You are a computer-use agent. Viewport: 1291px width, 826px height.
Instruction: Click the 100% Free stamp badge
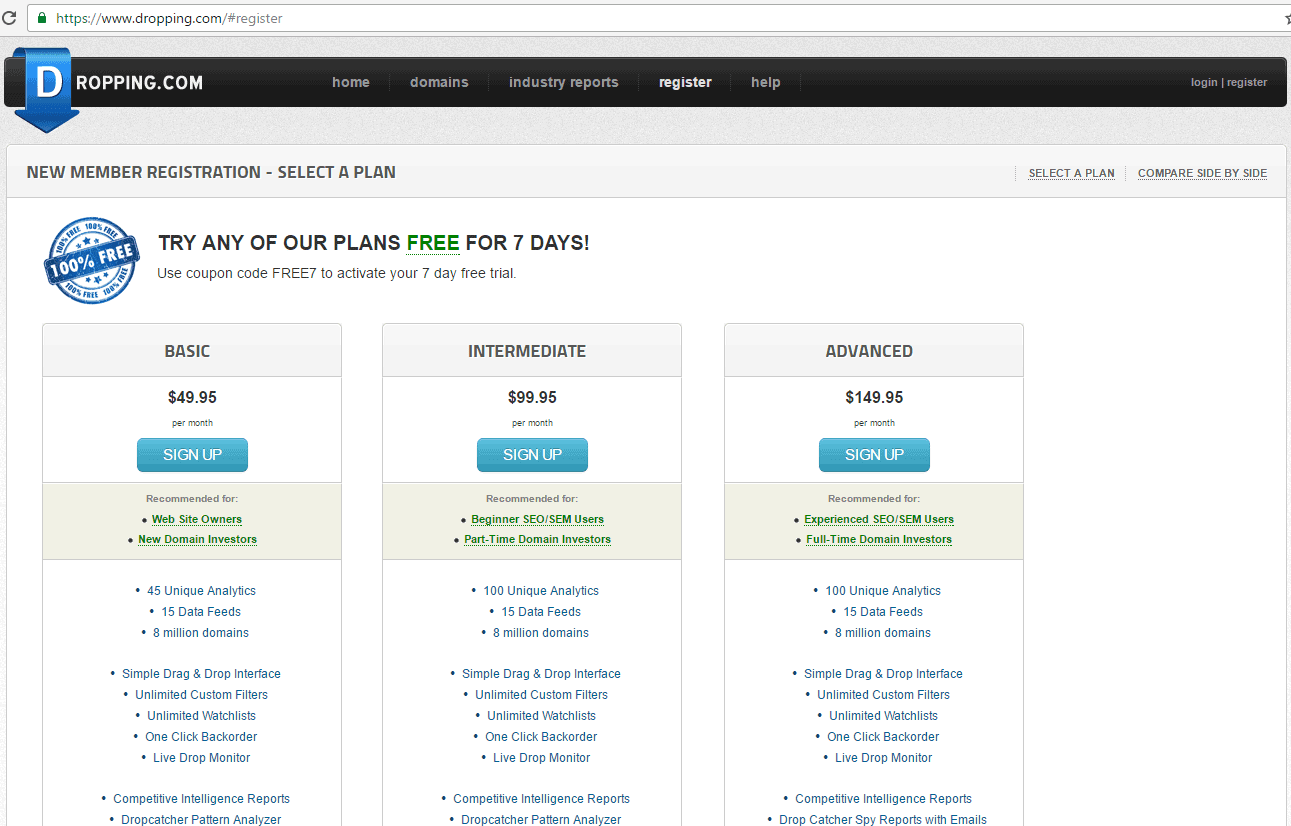92,261
